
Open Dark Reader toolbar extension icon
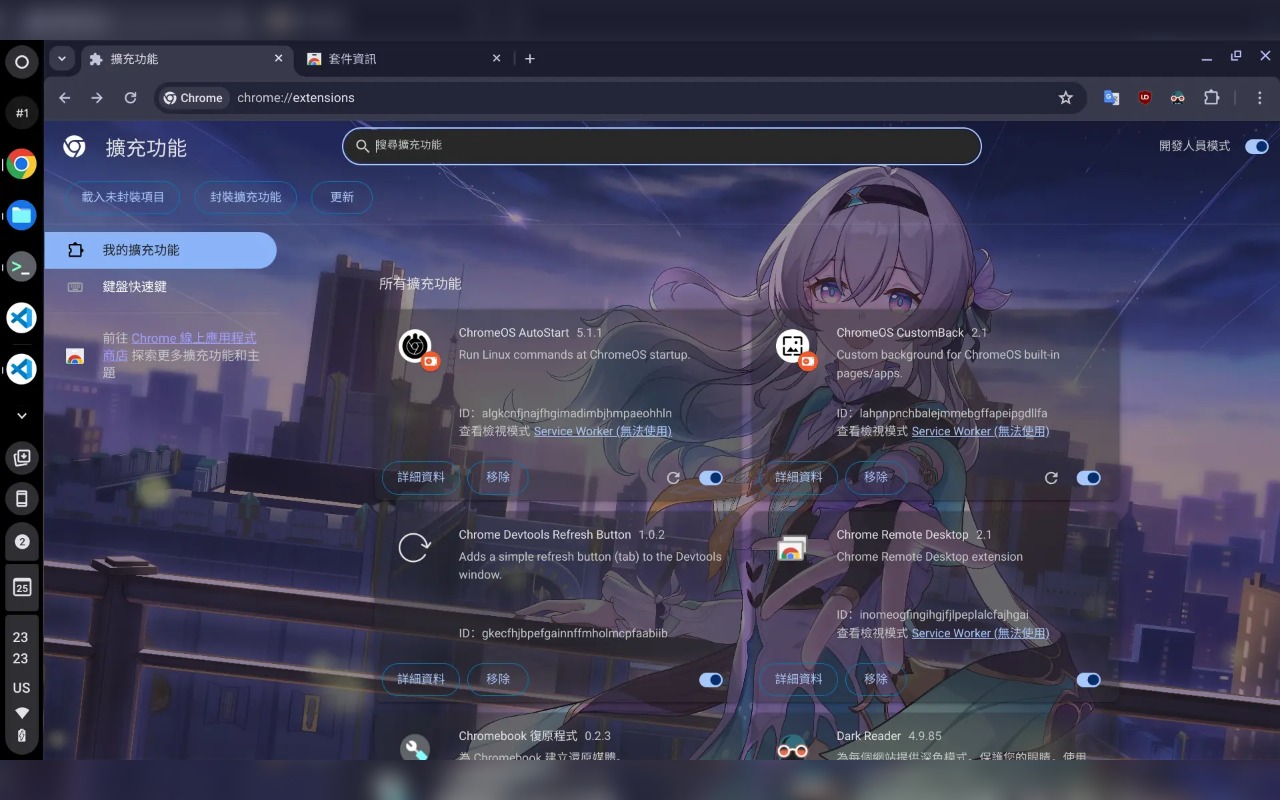1178,98
